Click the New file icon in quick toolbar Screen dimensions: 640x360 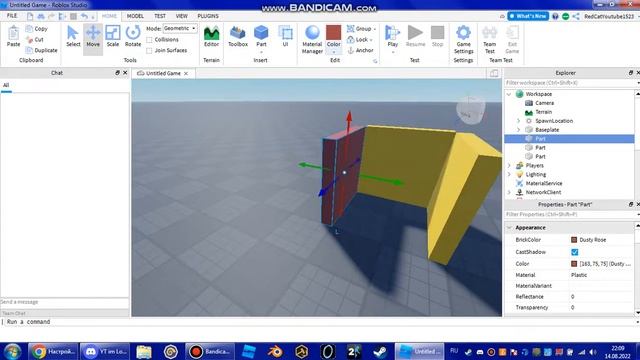(30, 16)
